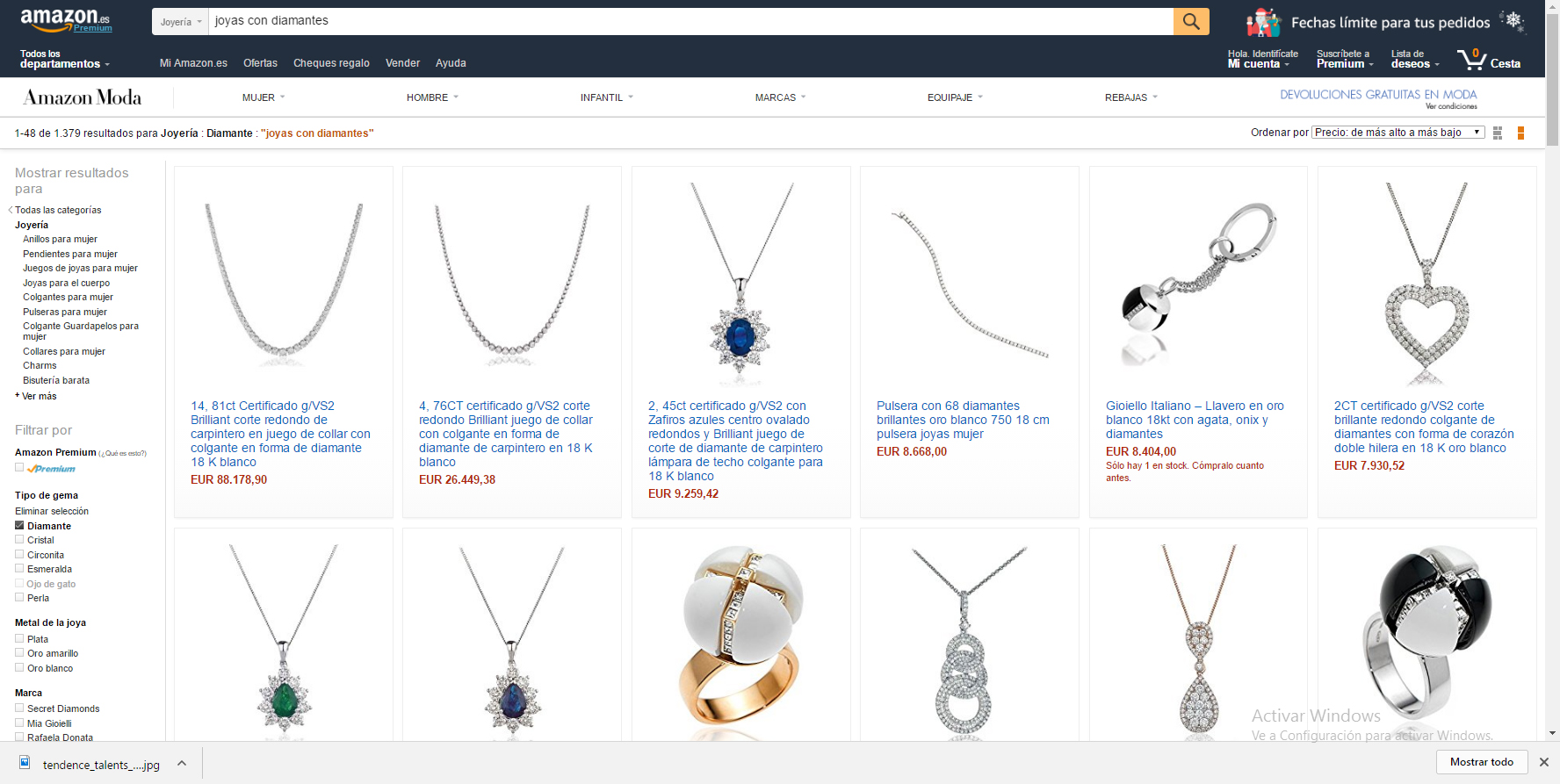Screen dimensions: 1560x784
Task: Enable the Oro blanco metal filter
Action: (19, 667)
